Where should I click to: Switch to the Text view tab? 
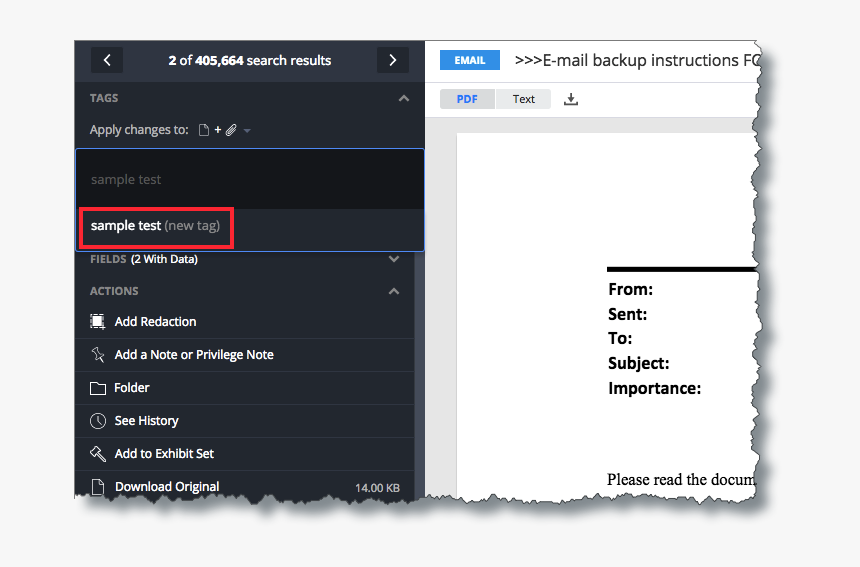pyautogui.click(x=524, y=99)
